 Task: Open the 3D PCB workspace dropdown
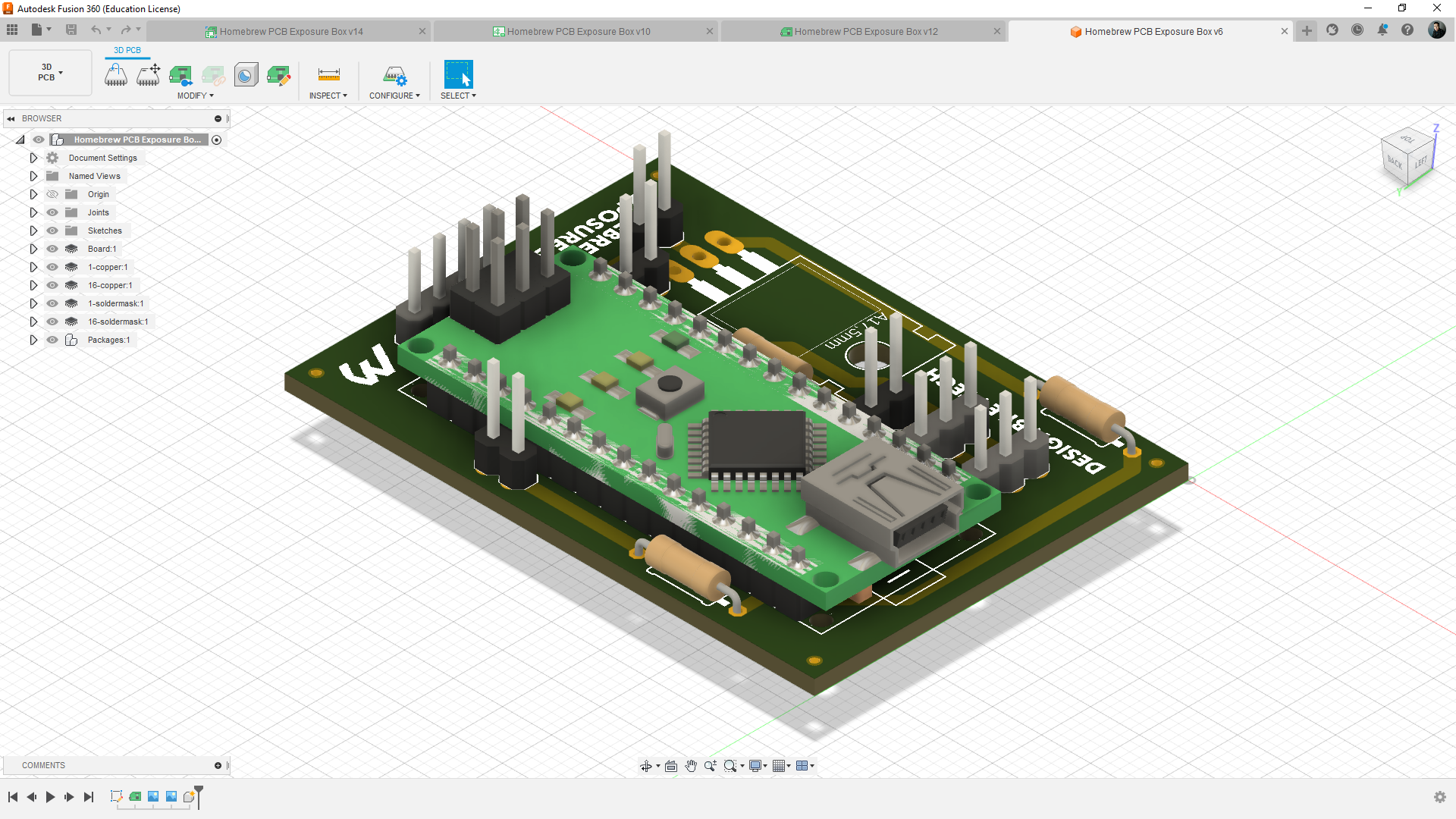(x=50, y=73)
